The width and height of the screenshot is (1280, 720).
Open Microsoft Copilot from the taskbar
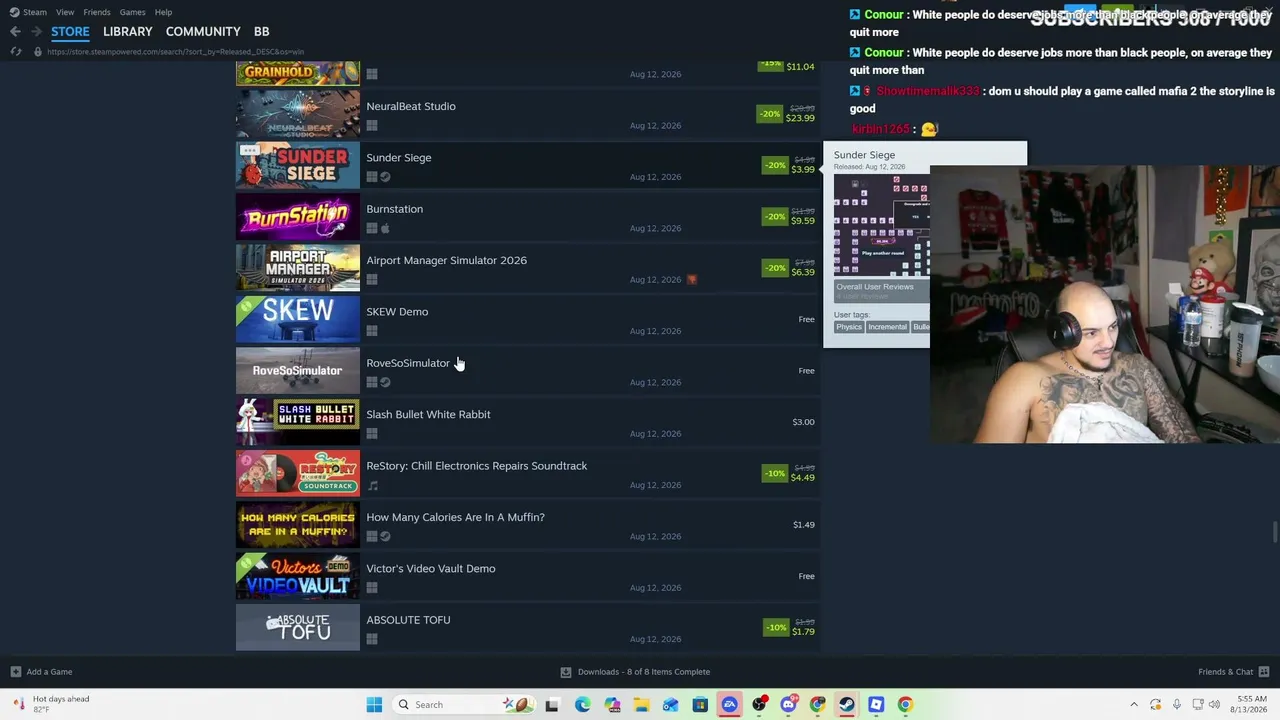click(x=612, y=705)
